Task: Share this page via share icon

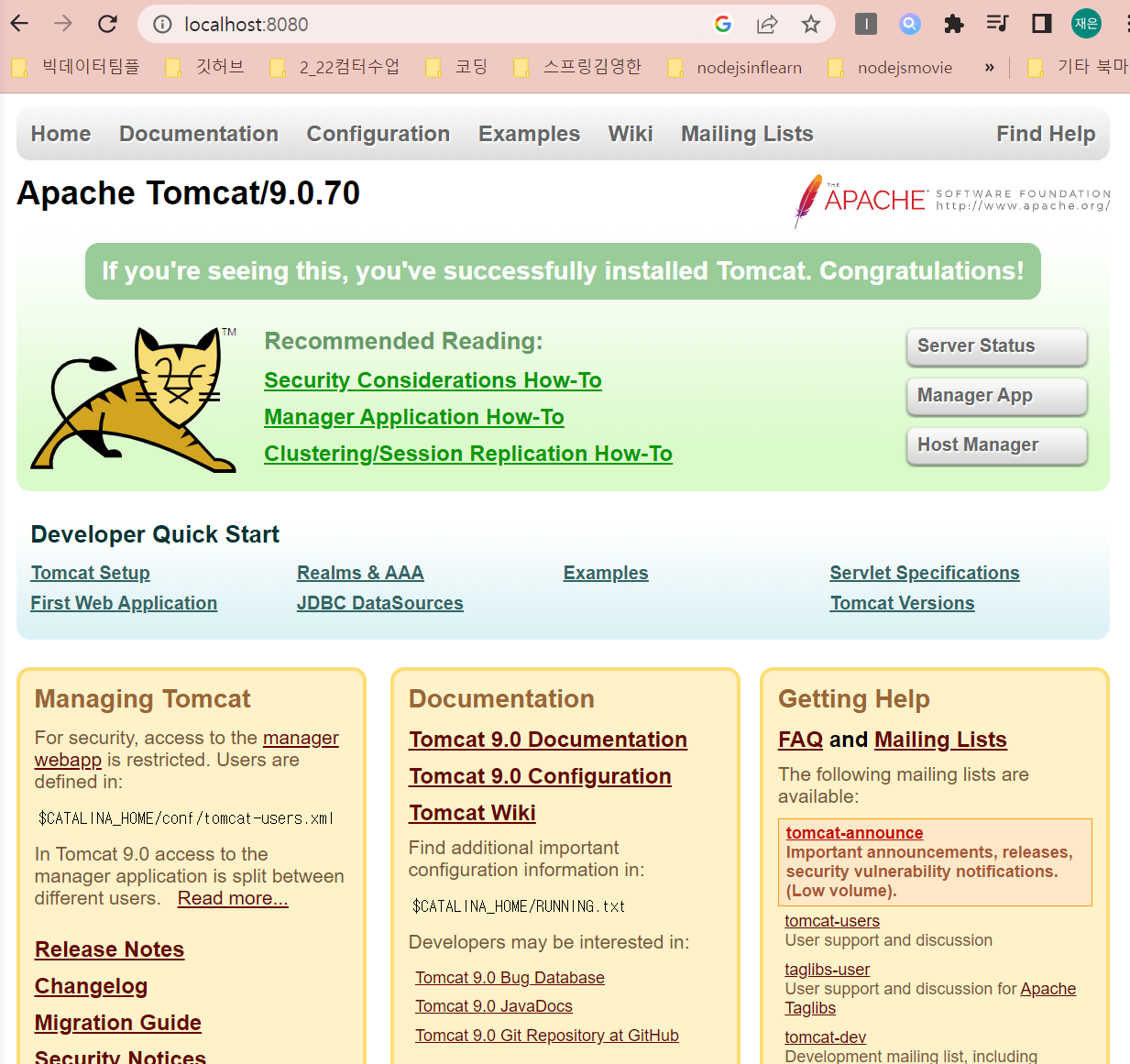Action: point(767,24)
